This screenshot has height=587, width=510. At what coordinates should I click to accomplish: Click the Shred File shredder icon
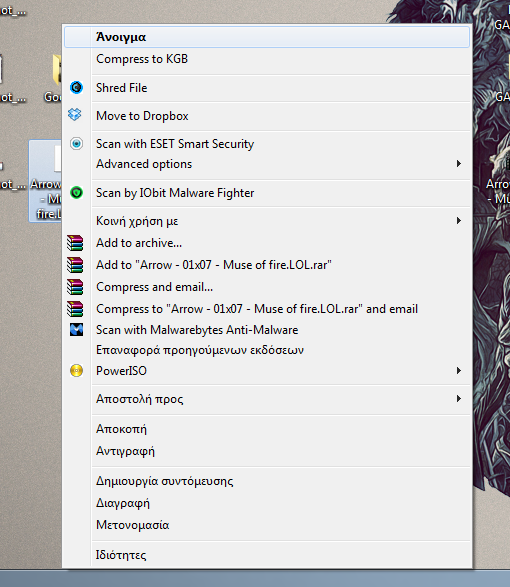[76, 88]
